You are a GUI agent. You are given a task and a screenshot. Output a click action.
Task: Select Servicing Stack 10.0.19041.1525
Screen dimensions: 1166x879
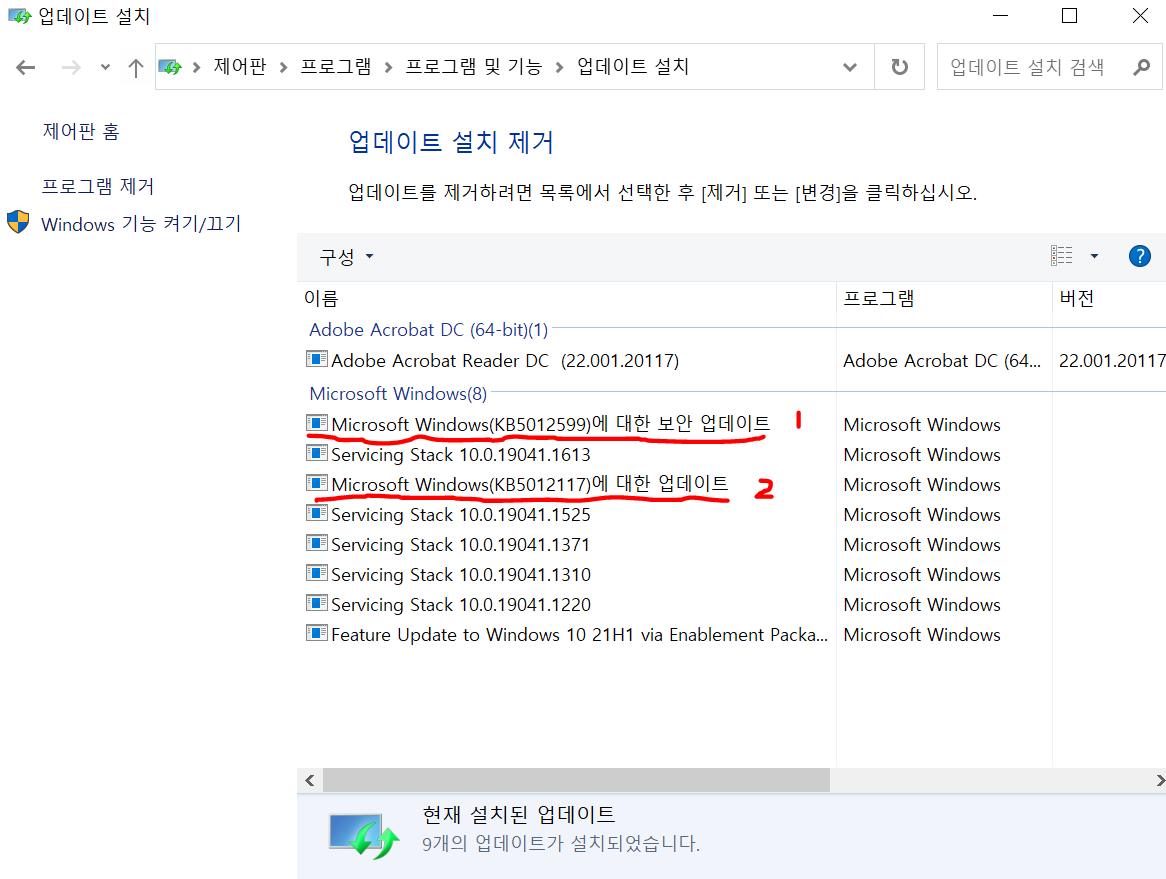[460, 515]
